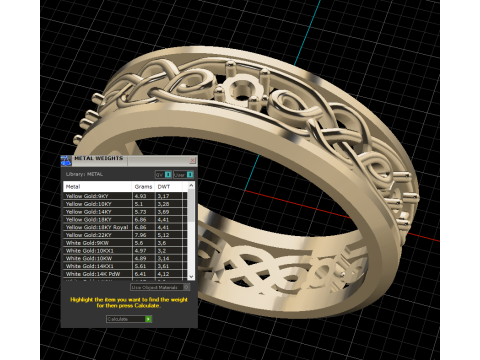The image size is (480, 360).
Task: Select the Yellow Gold:9KY row
Action: tap(125, 196)
